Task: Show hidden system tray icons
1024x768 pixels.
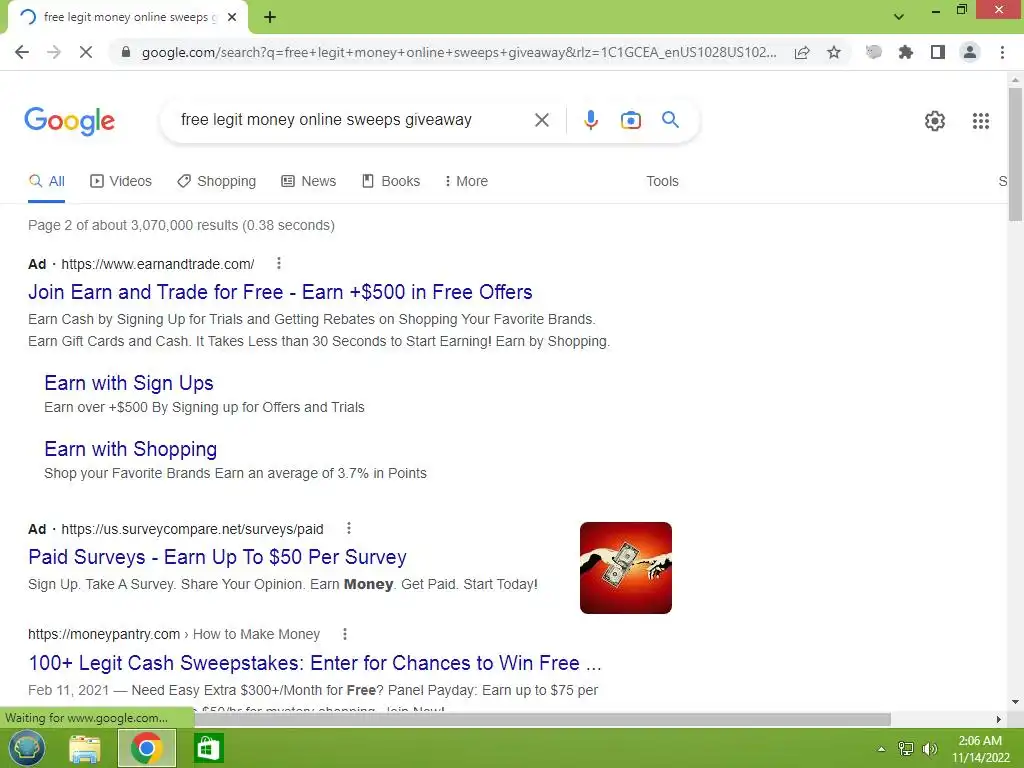Action: coord(882,749)
